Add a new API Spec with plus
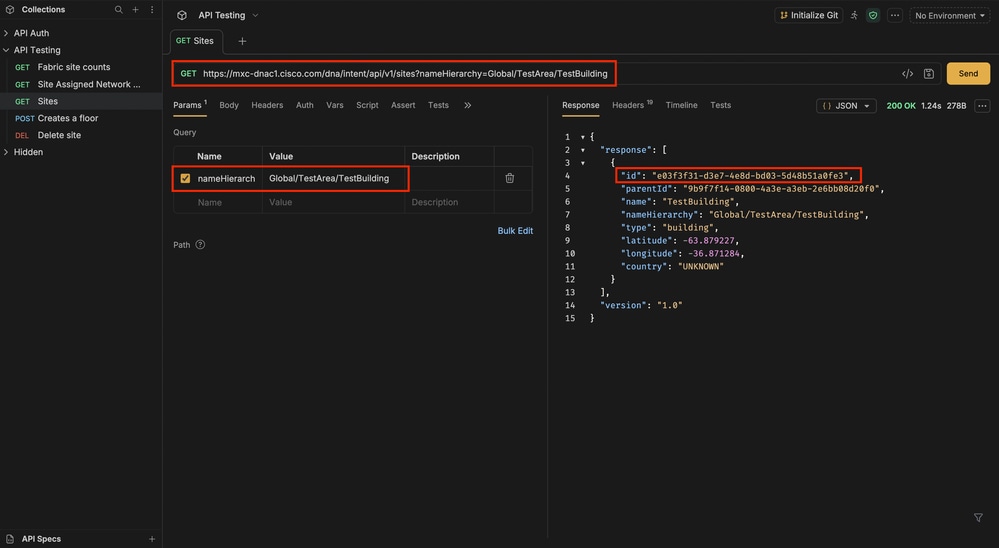999x548 pixels. (152, 539)
